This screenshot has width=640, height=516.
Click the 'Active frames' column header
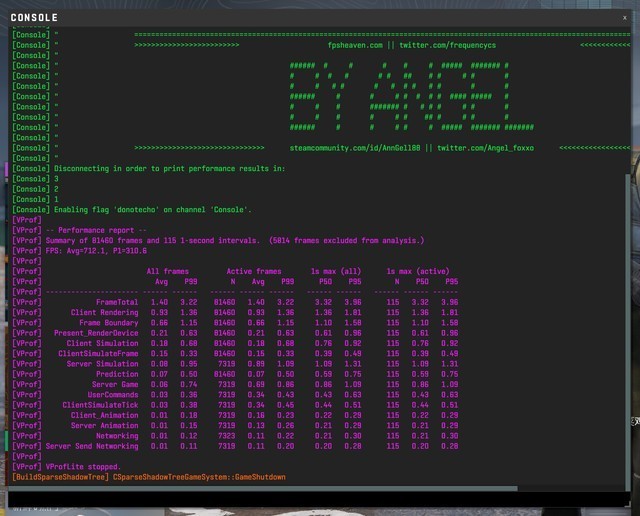click(x=254, y=271)
